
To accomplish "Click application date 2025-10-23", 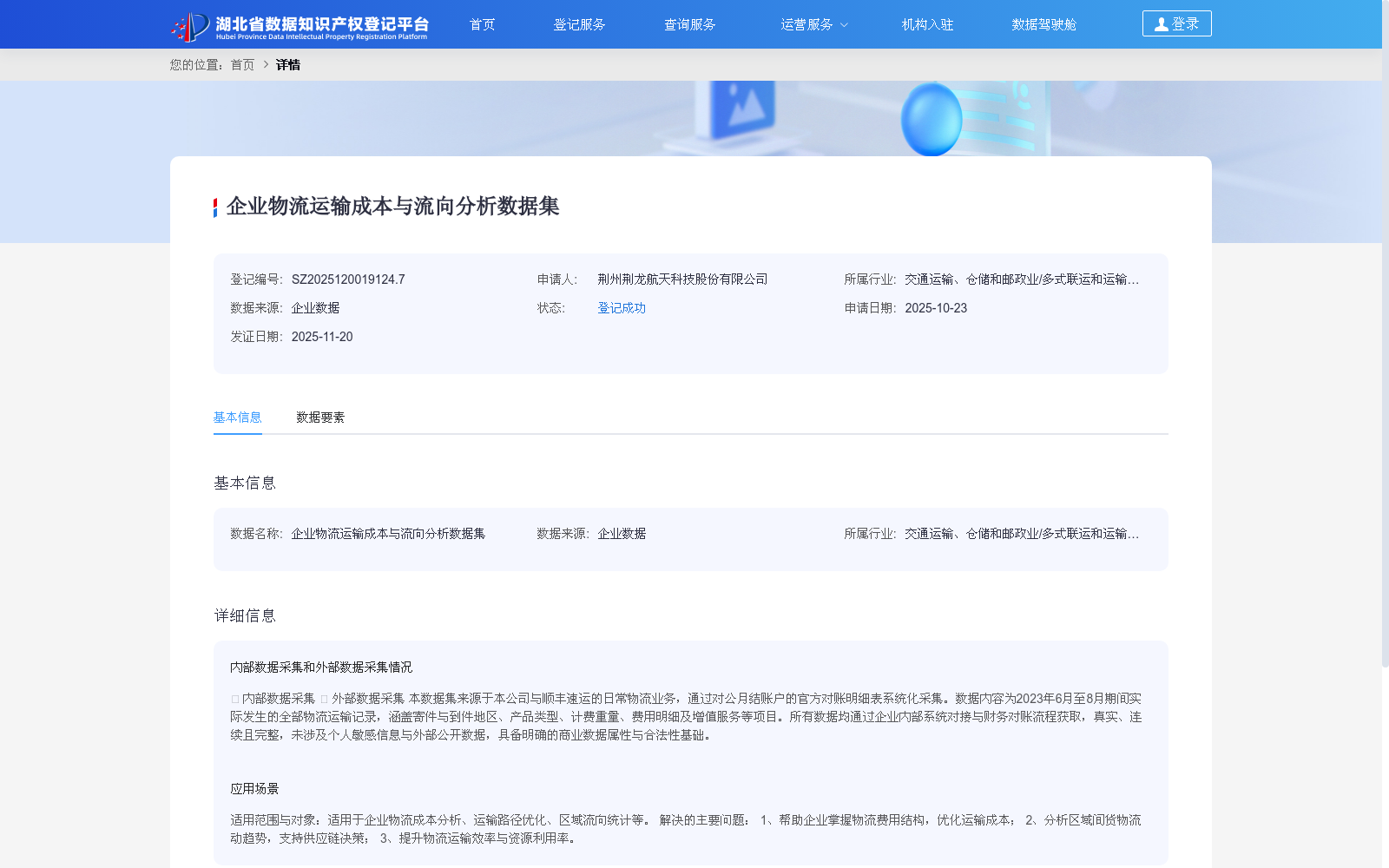I will pyautogui.click(x=936, y=308).
